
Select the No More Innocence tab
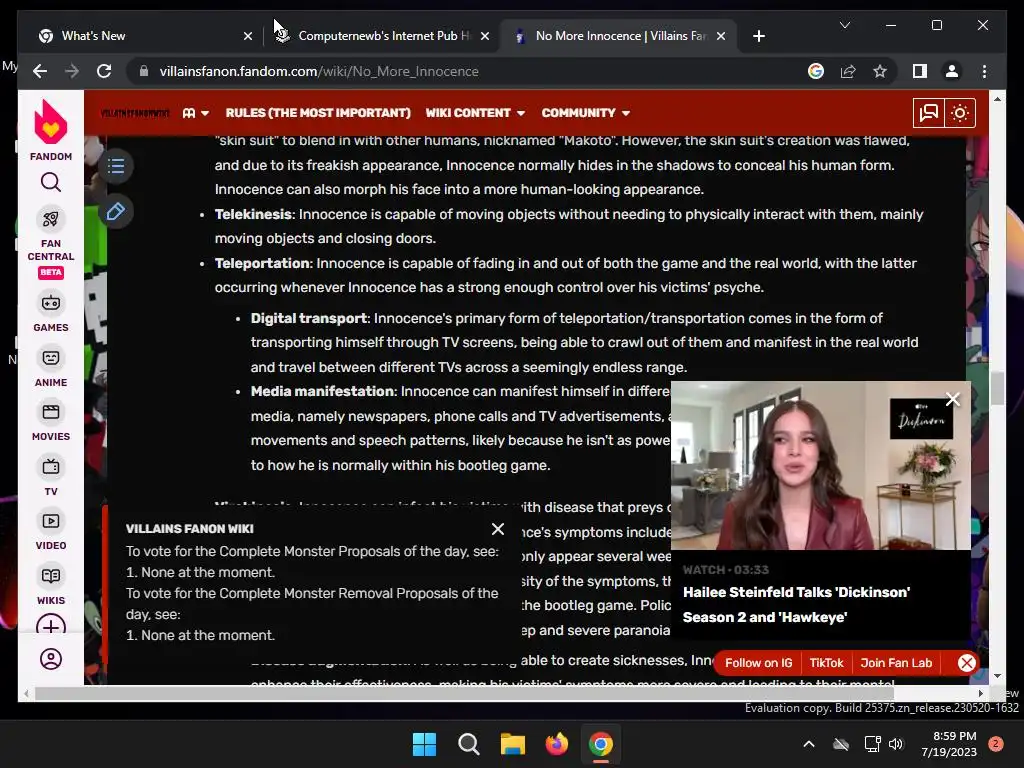coord(617,36)
